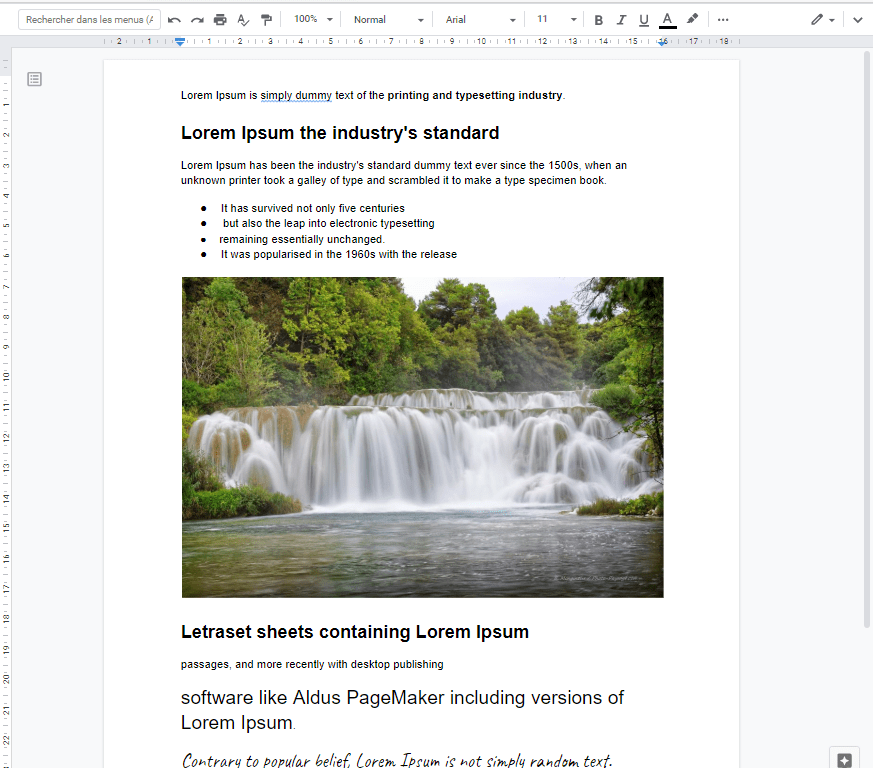Screen dimensions: 873x768
Task: Click the 'Rechercher dans les menus' field
Action: click(x=88, y=18)
